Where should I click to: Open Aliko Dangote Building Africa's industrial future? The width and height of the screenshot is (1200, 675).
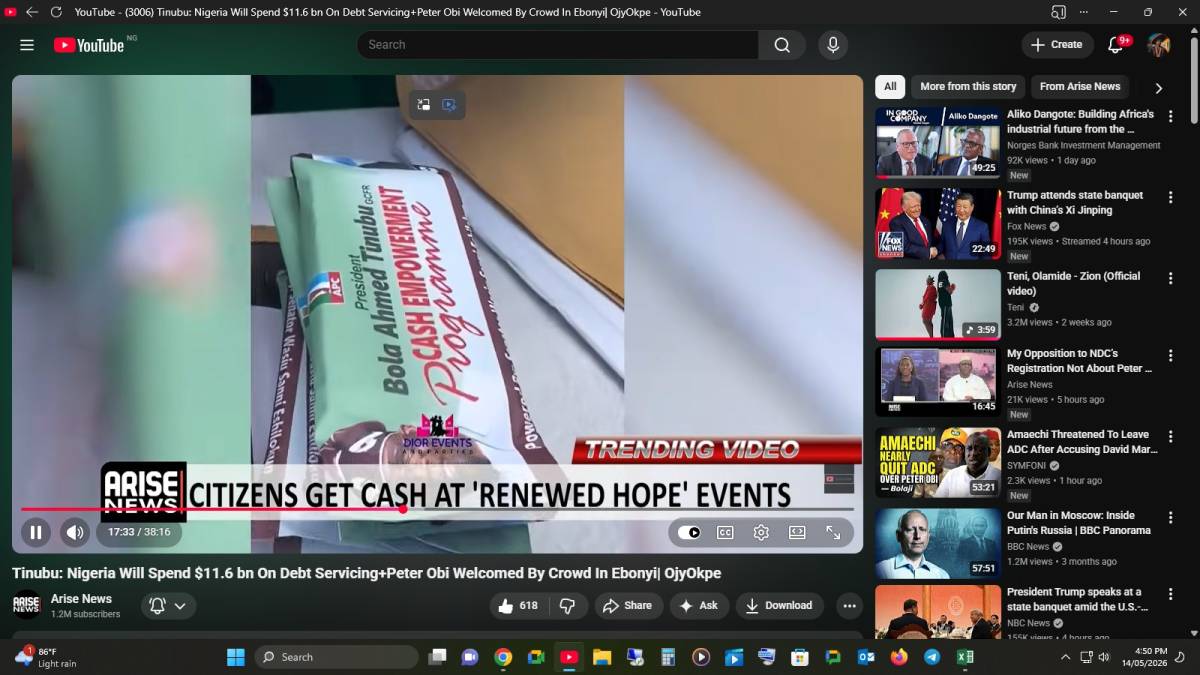point(1080,122)
